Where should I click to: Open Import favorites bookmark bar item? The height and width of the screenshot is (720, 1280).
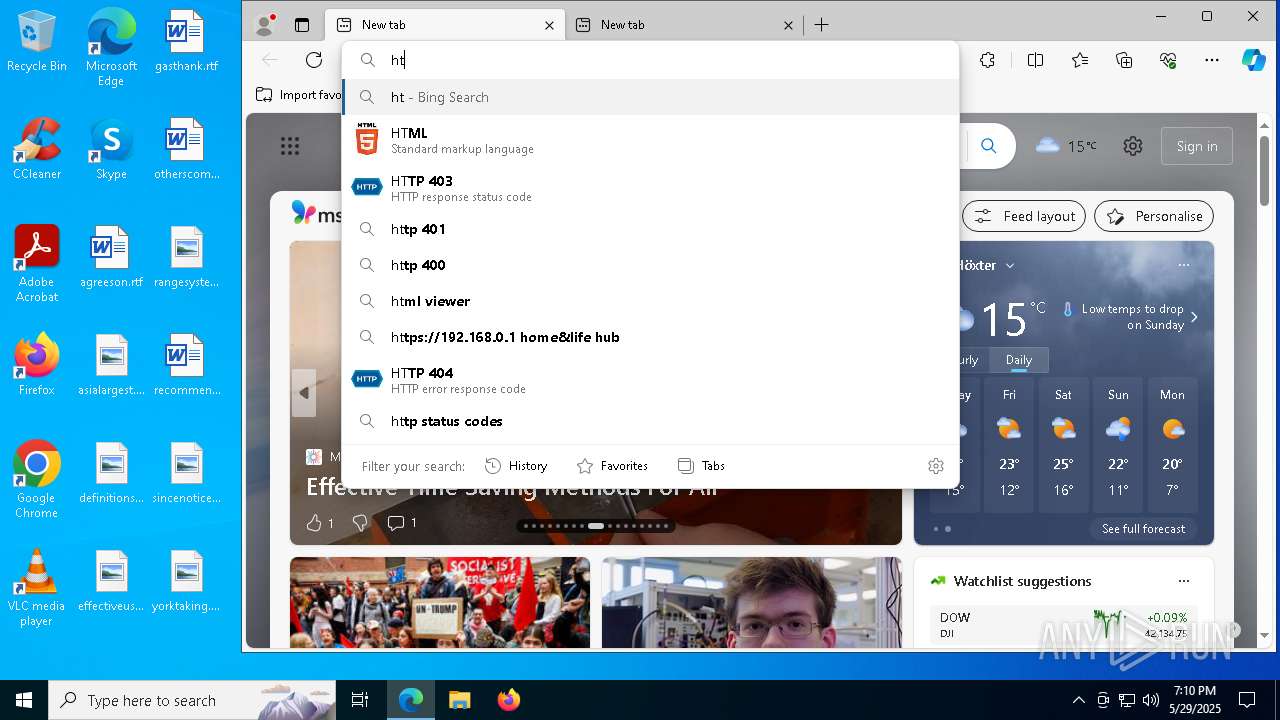(298, 95)
